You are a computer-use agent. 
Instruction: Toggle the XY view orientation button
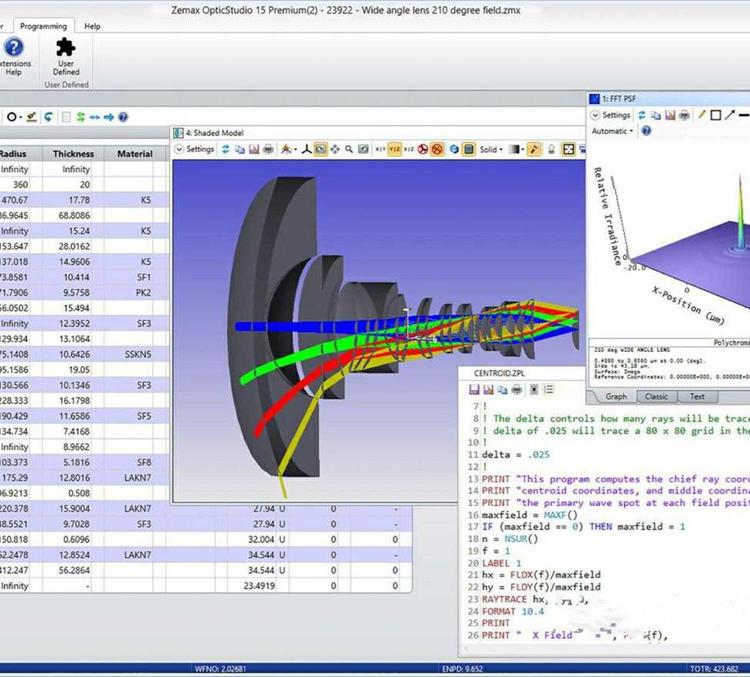(x=380, y=149)
